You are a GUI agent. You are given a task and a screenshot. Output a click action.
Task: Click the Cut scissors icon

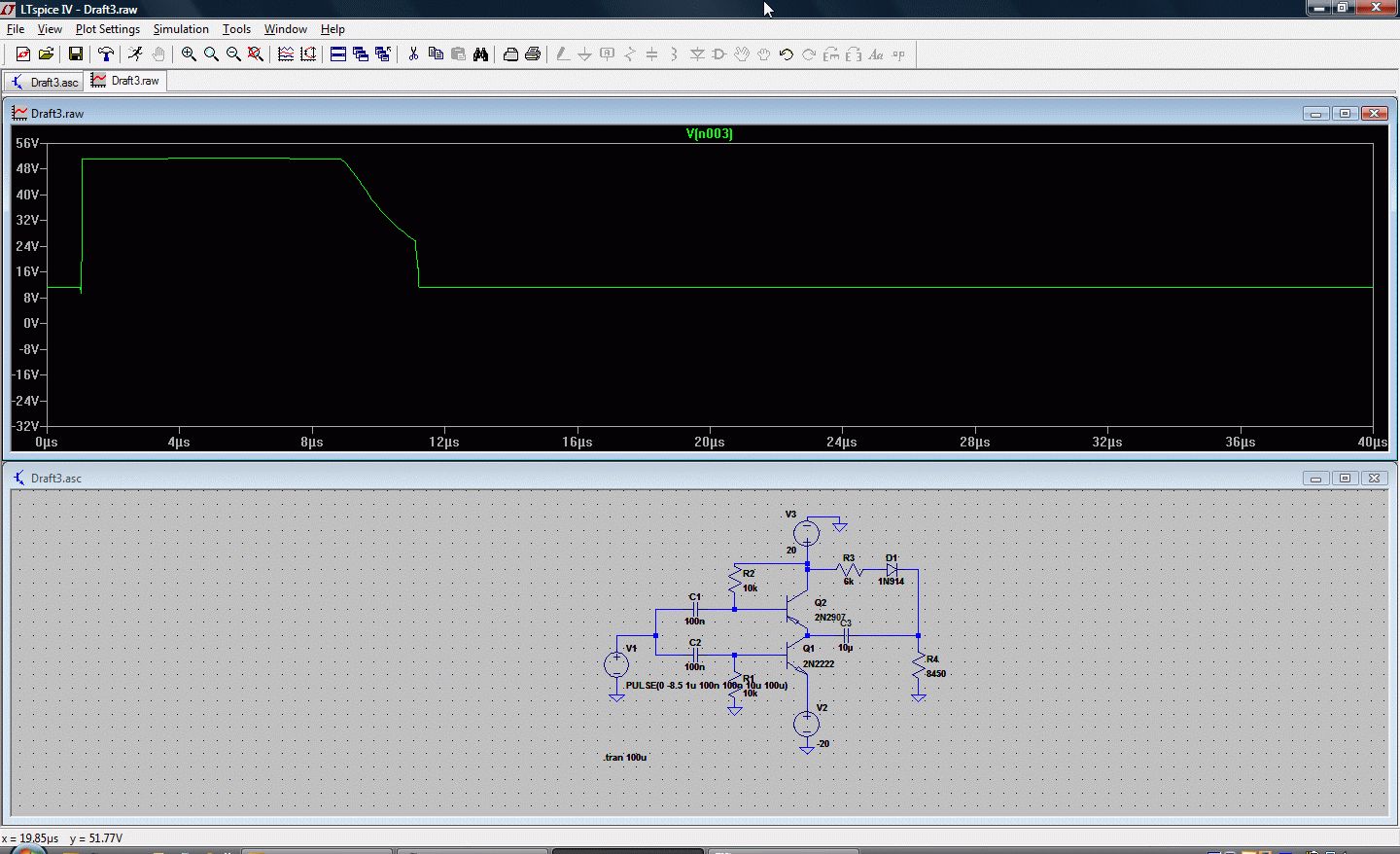point(413,54)
